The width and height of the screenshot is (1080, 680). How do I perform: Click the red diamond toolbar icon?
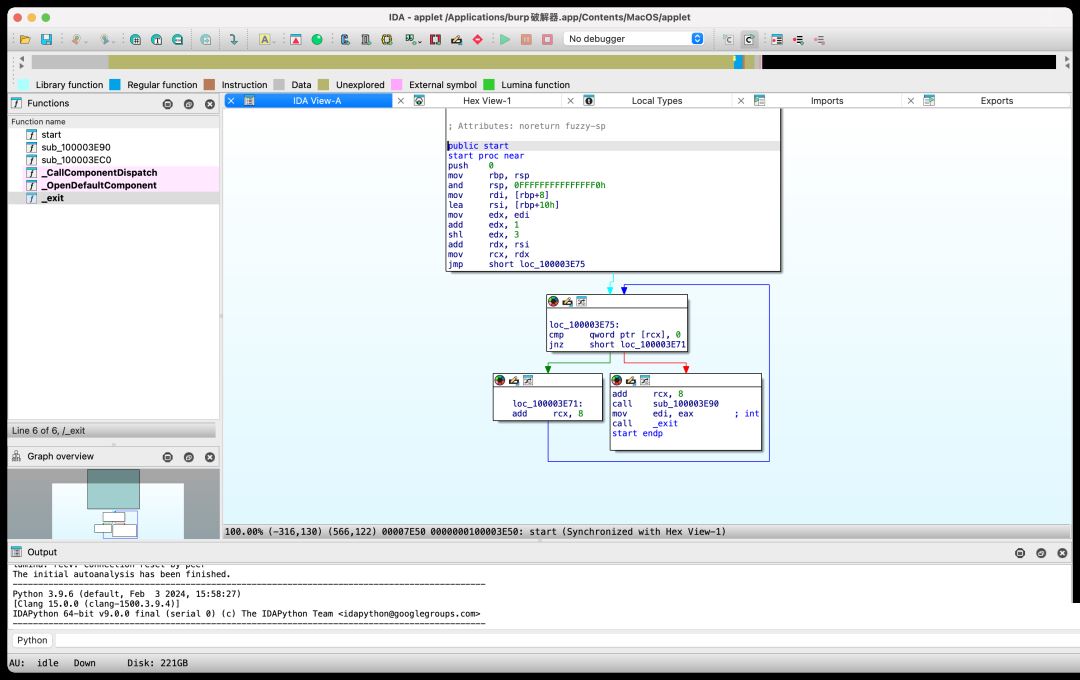coord(477,39)
